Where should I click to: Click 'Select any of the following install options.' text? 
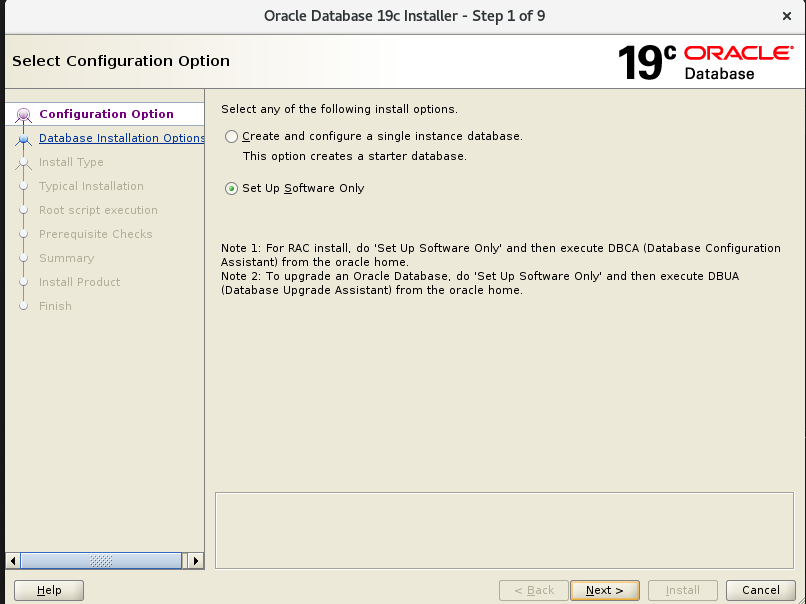(x=339, y=109)
